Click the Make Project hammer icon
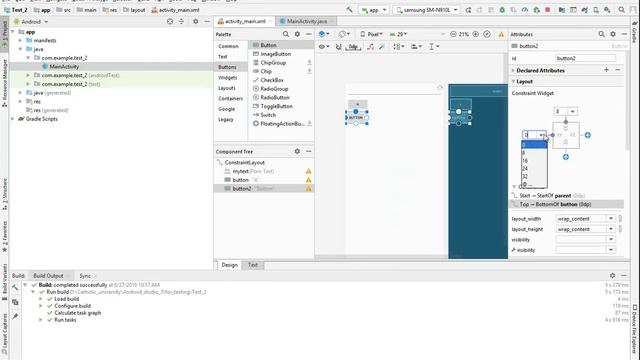 pos(349,9)
